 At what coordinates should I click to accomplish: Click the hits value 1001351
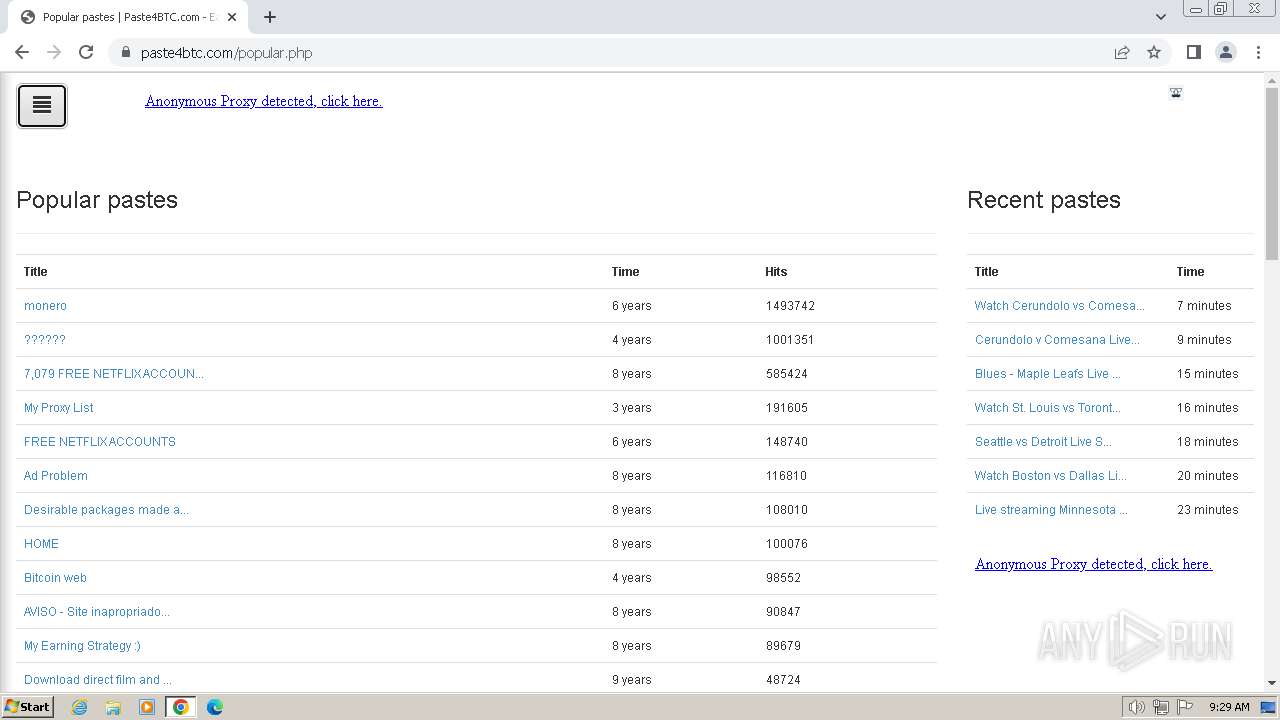[x=790, y=340]
